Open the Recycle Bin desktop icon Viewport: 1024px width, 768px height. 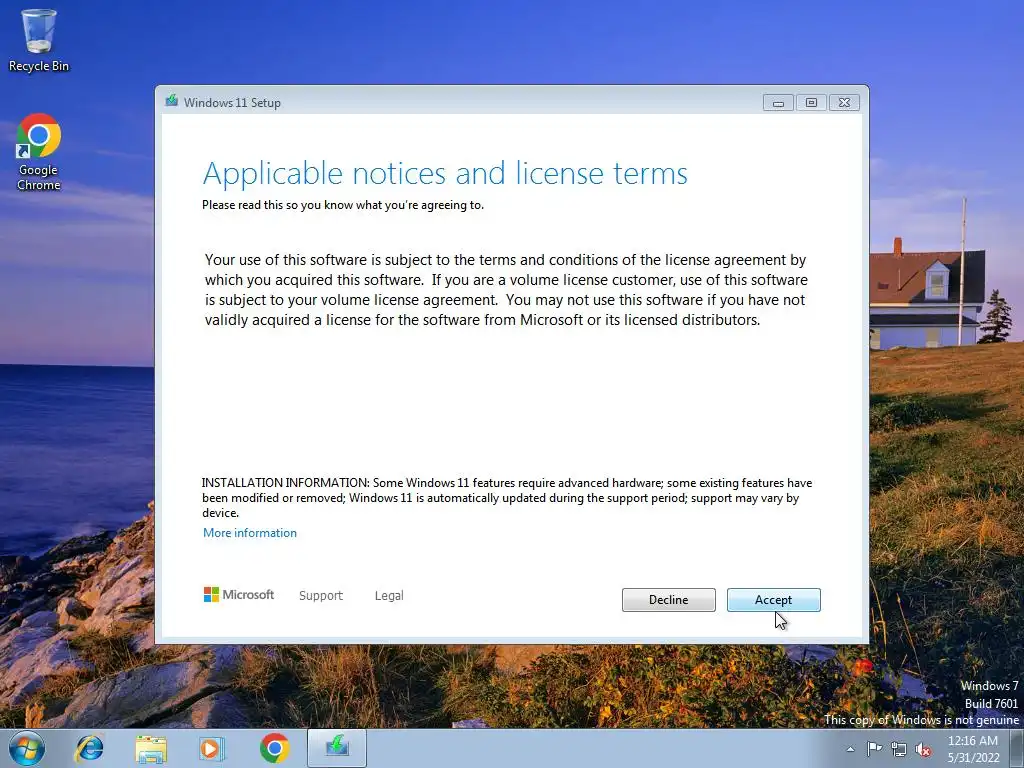[x=39, y=40]
